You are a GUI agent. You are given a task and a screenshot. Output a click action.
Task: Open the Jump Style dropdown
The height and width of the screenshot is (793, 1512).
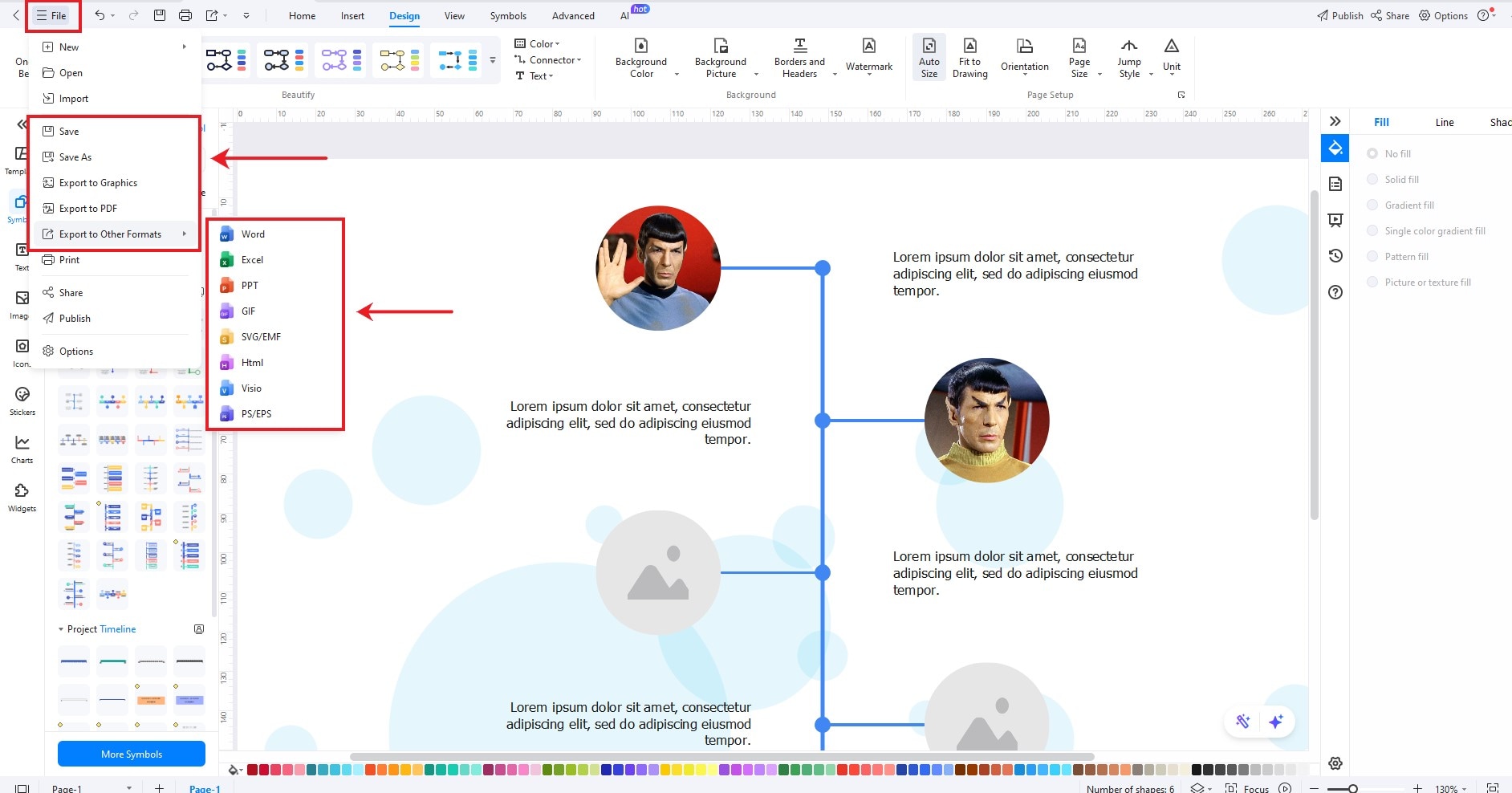click(1132, 57)
